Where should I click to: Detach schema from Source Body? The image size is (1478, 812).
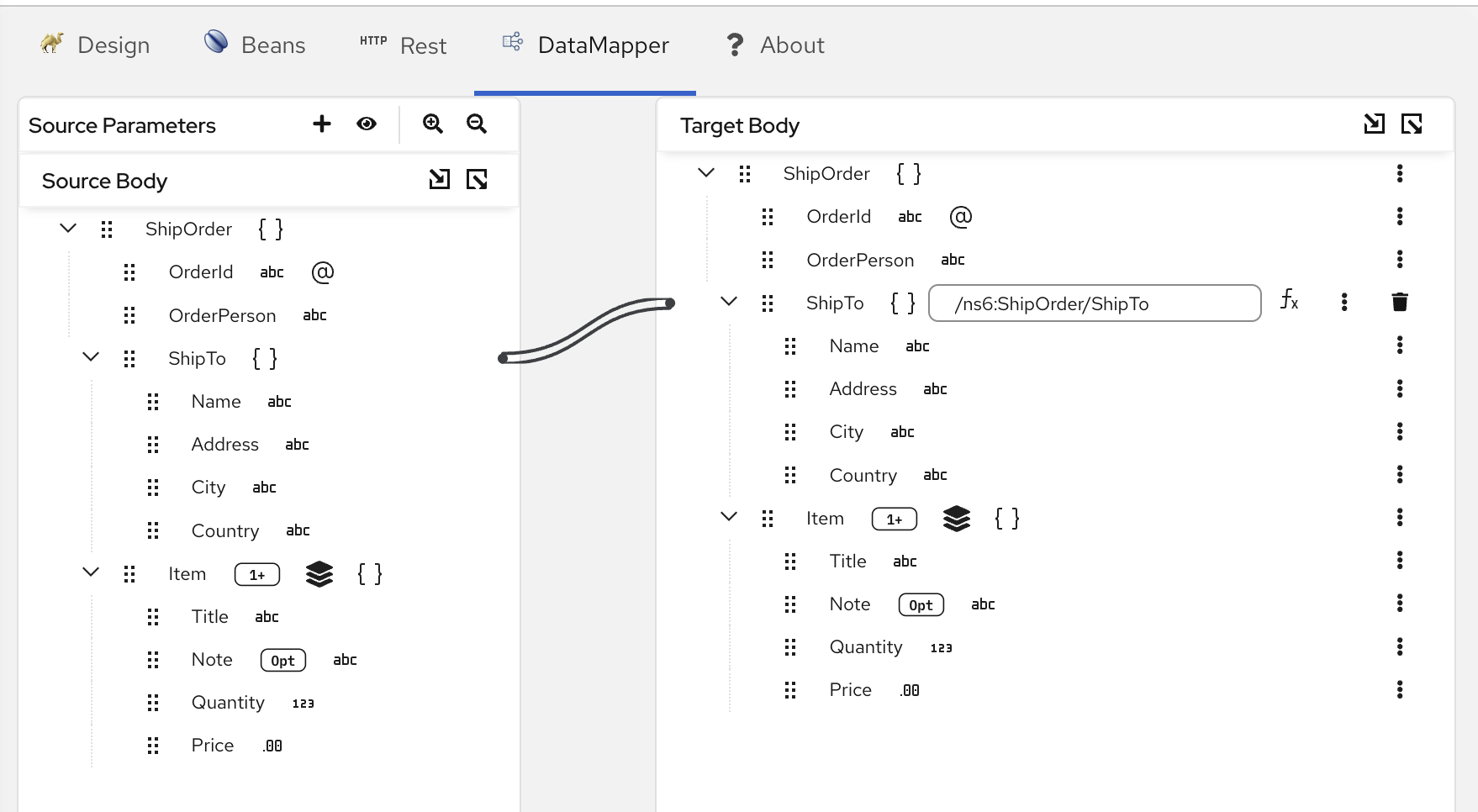tap(477, 179)
